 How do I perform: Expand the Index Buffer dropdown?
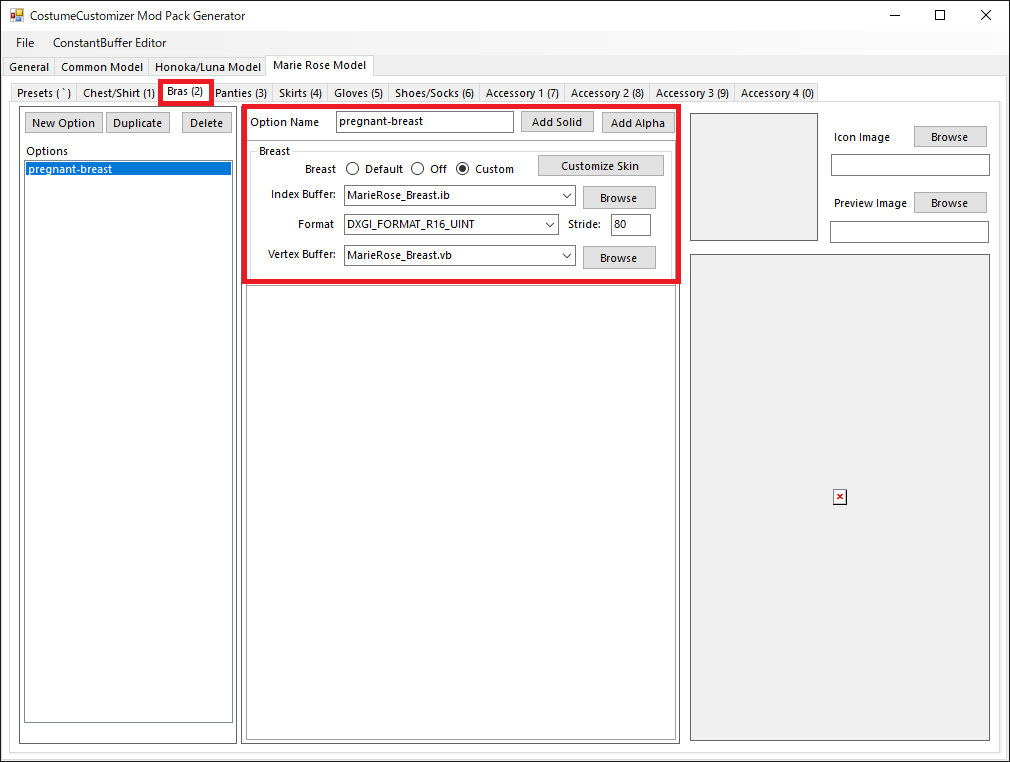tap(566, 195)
